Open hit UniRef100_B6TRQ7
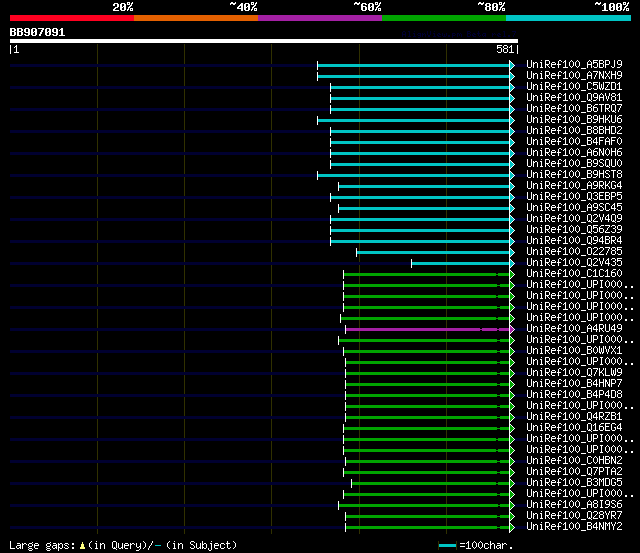Image resolution: width=640 pixels, height=553 pixels. [x=574, y=108]
